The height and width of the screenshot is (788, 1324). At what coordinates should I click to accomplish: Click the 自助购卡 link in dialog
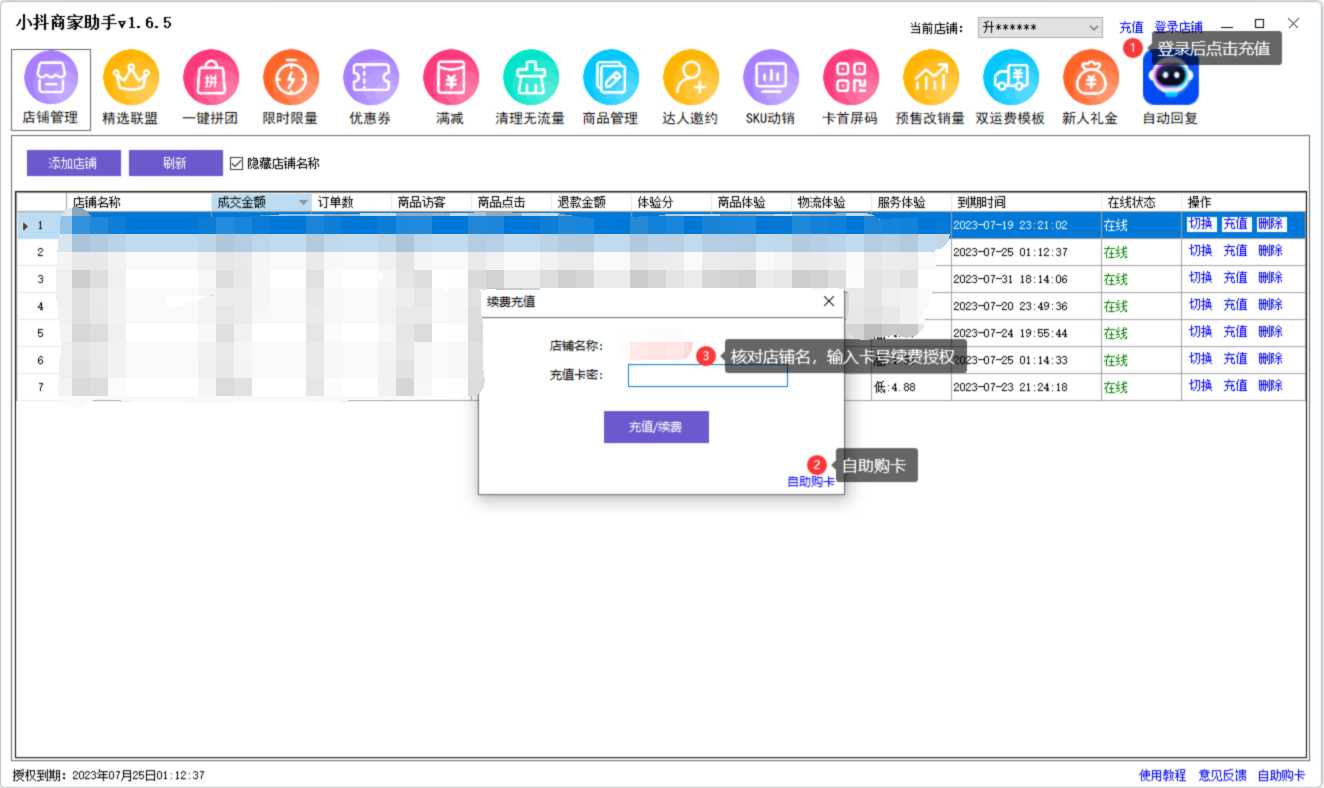point(810,482)
